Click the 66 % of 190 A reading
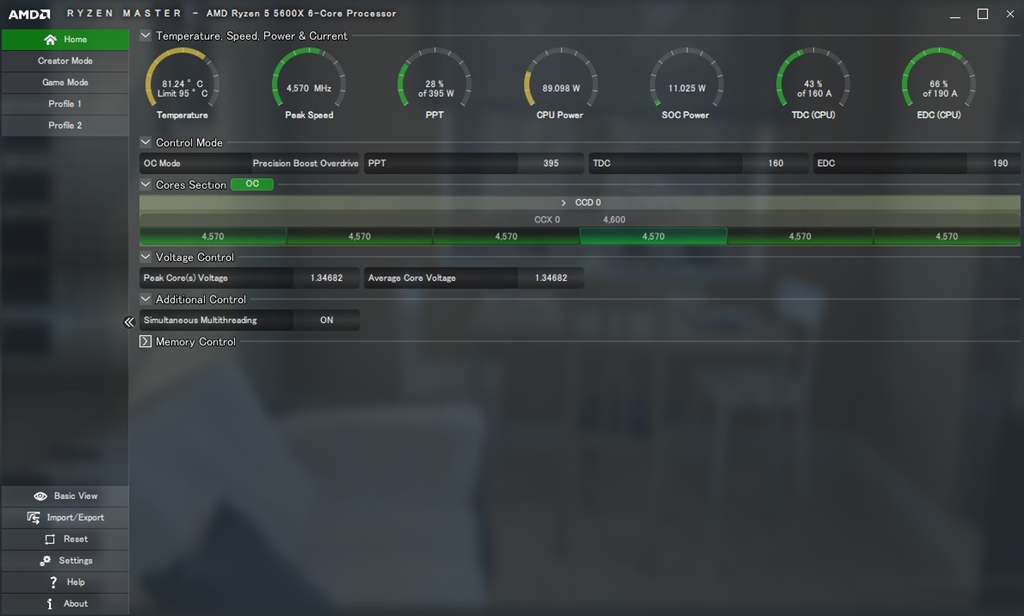1024x616 pixels. (940, 89)
